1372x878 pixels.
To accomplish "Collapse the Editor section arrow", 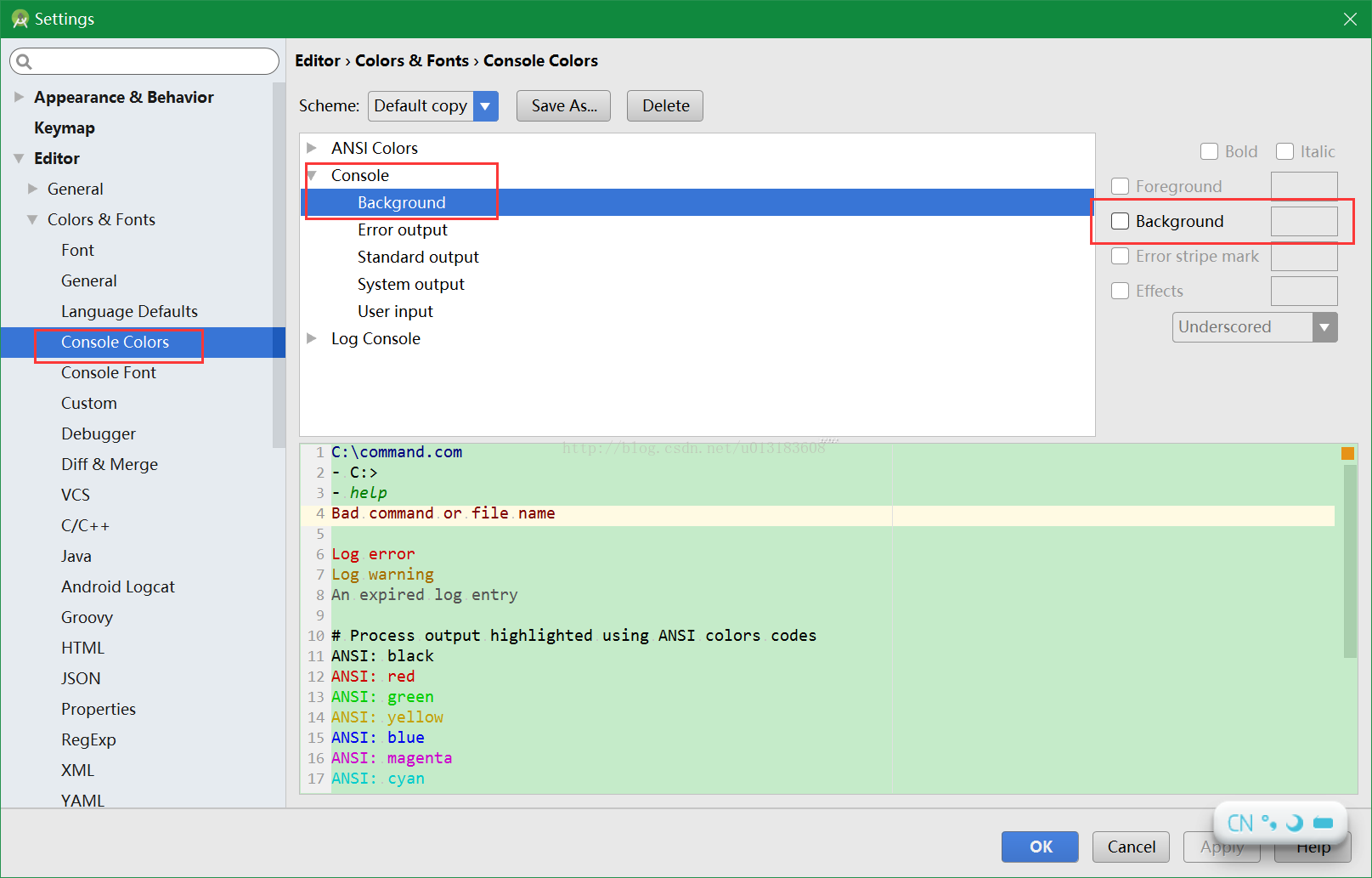I will tap(19, 158).
